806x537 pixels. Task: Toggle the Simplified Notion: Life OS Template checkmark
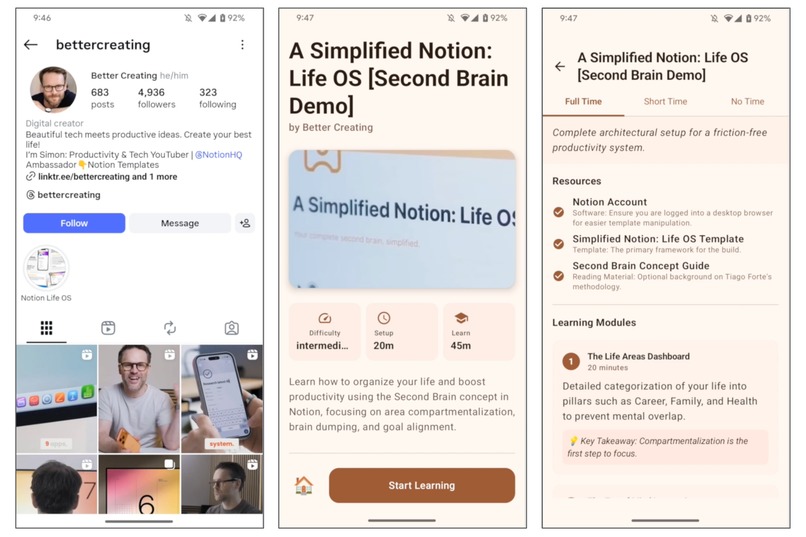[559, 244]
